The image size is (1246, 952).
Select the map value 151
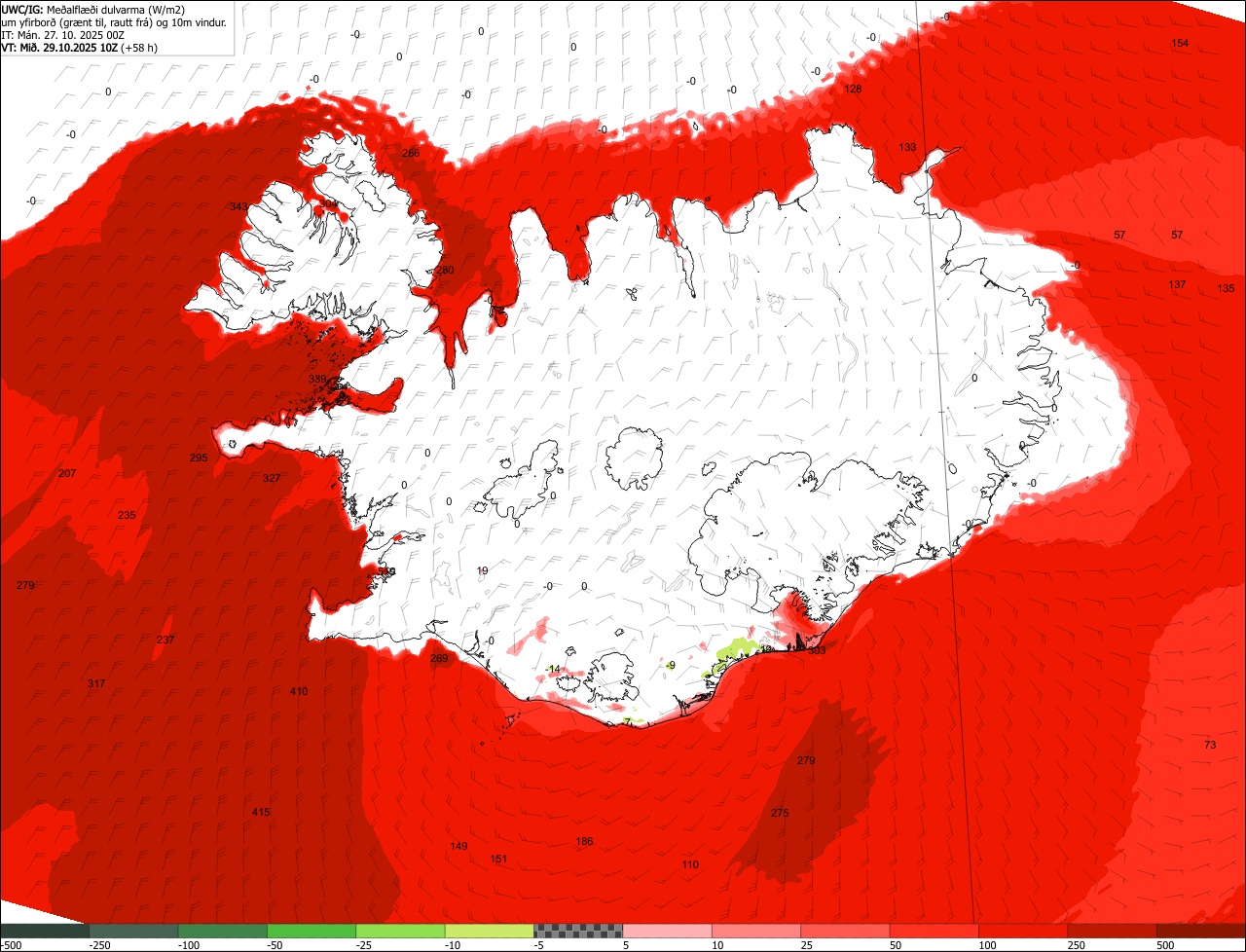coord(498,859)
